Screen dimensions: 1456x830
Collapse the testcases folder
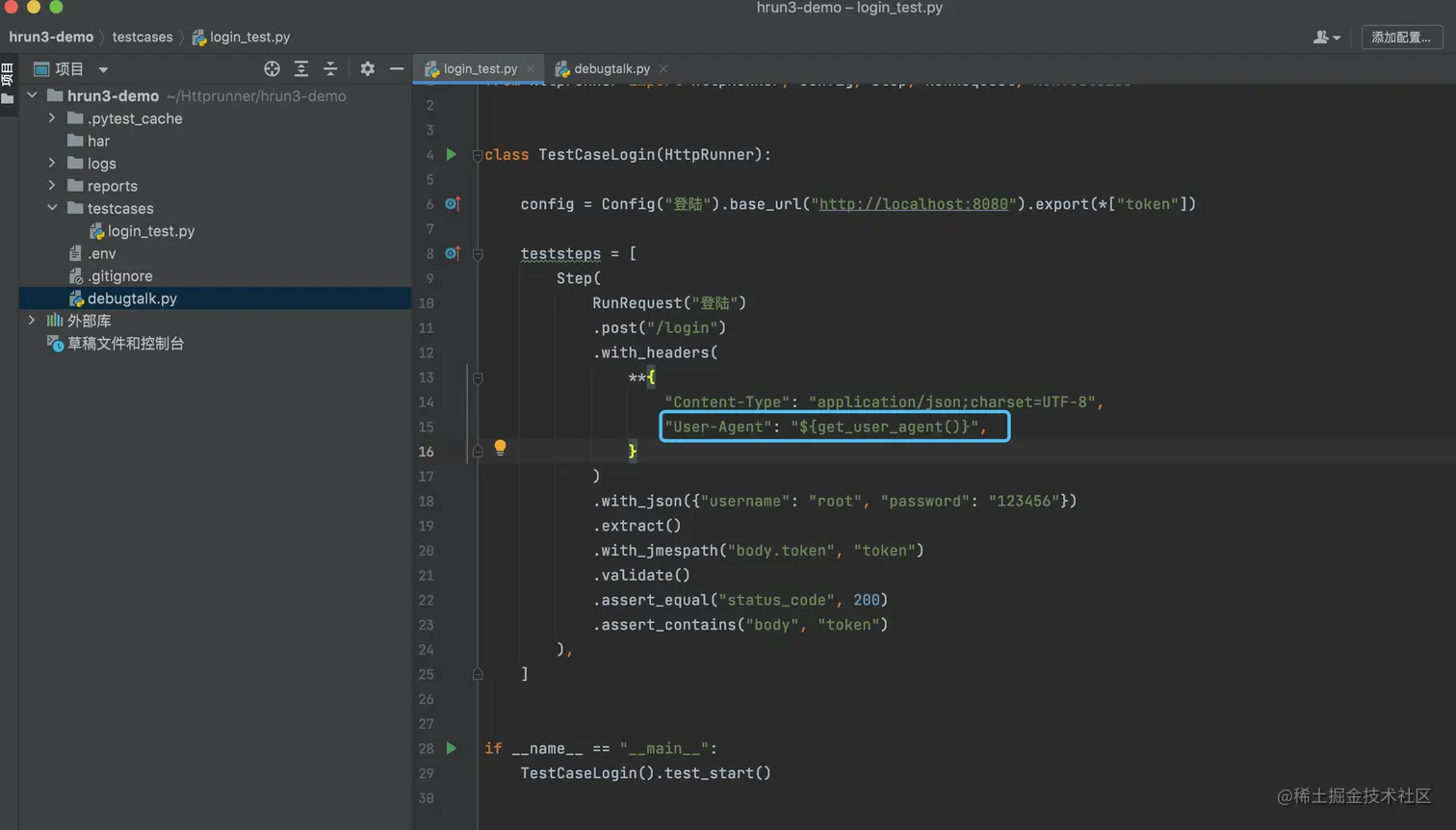pyautogui.click(x=52, y=208)
